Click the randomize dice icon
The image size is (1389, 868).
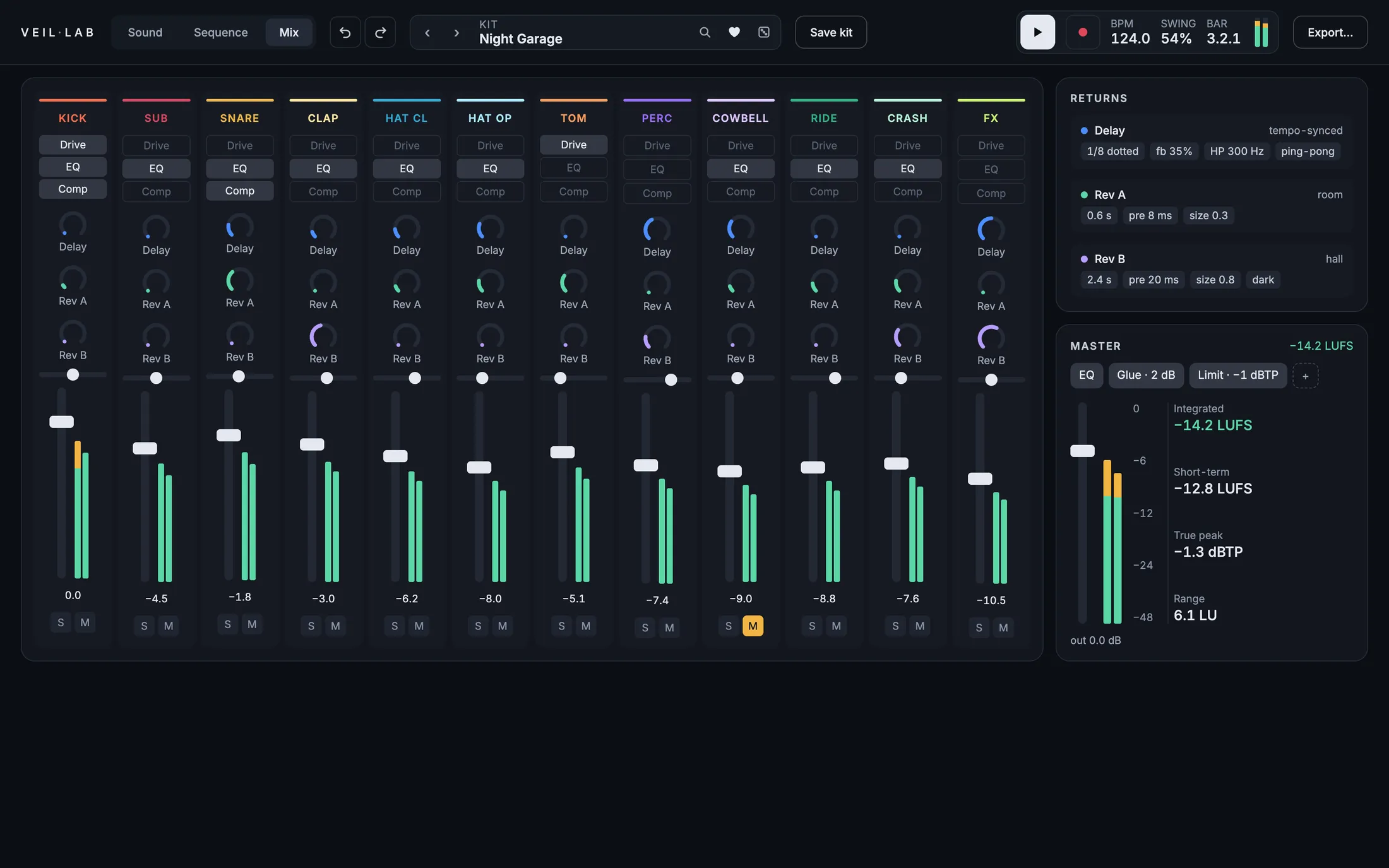point(764,32)
